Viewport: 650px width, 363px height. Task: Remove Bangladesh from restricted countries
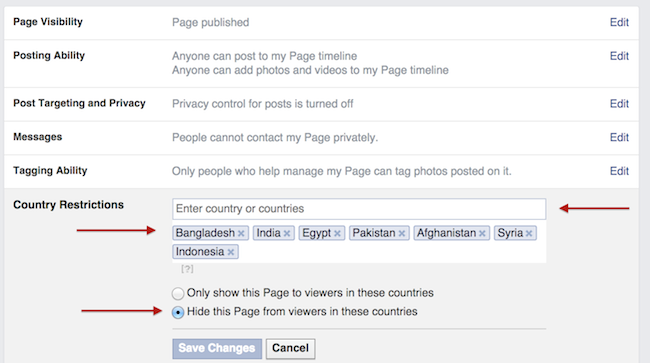(241, 234)
